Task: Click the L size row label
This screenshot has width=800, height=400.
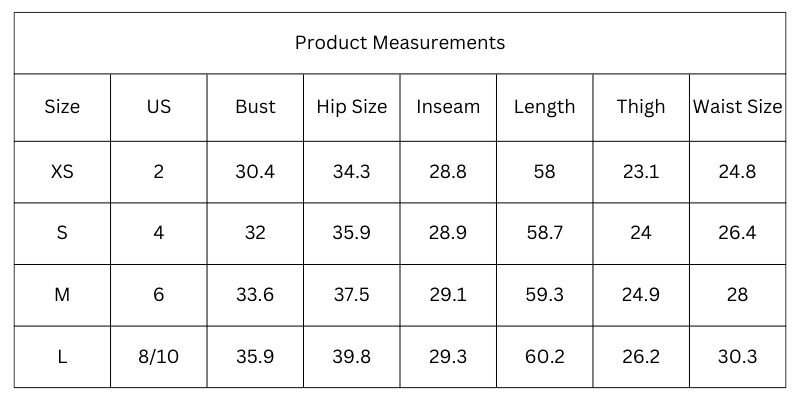Action: point(62,357)
